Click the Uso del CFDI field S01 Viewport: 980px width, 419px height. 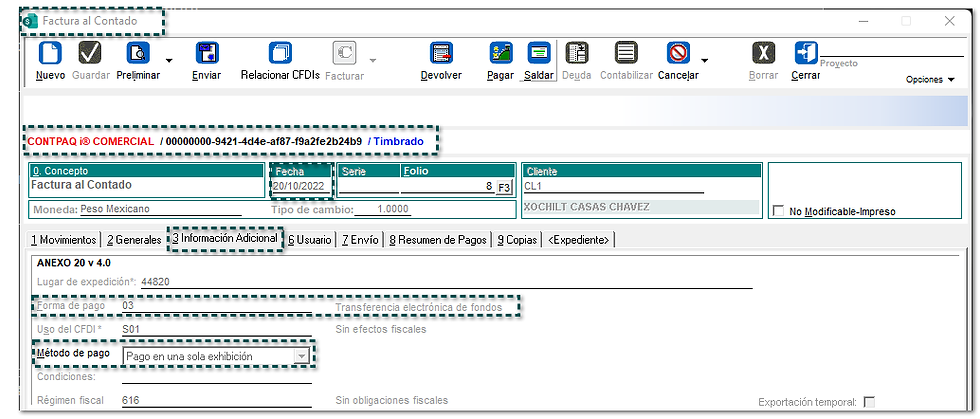(216, 329)
